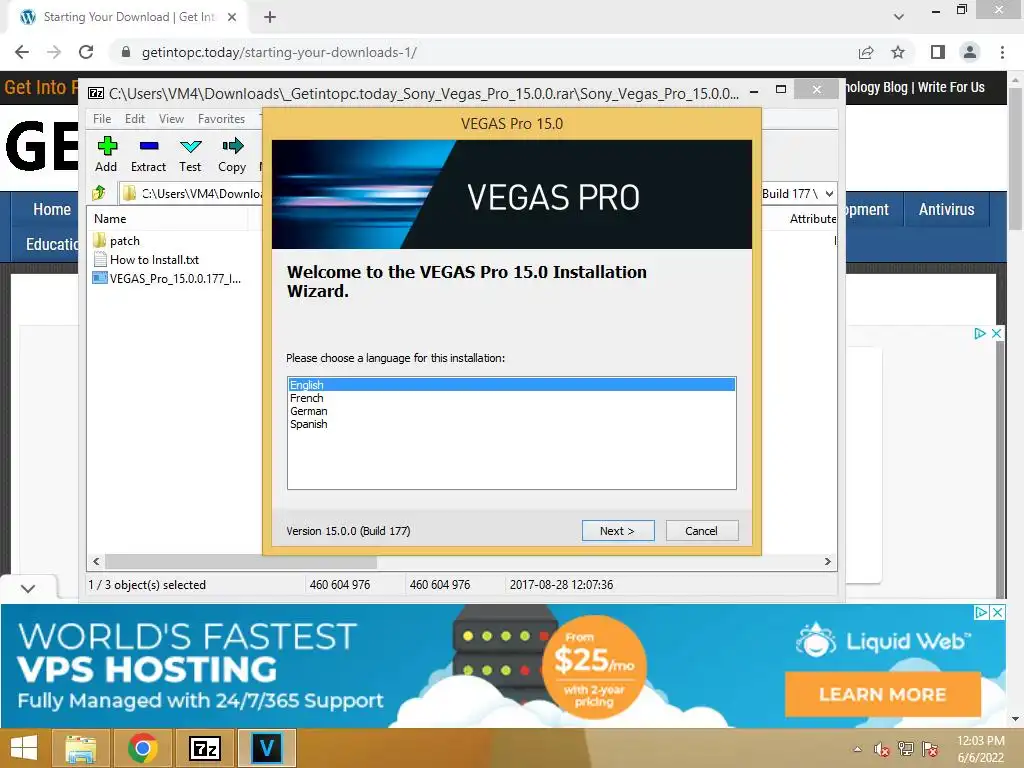Viewport: 1024px width, 768px height.
Task: Open Chrome three-dot menu
Action: point(1002,52)
